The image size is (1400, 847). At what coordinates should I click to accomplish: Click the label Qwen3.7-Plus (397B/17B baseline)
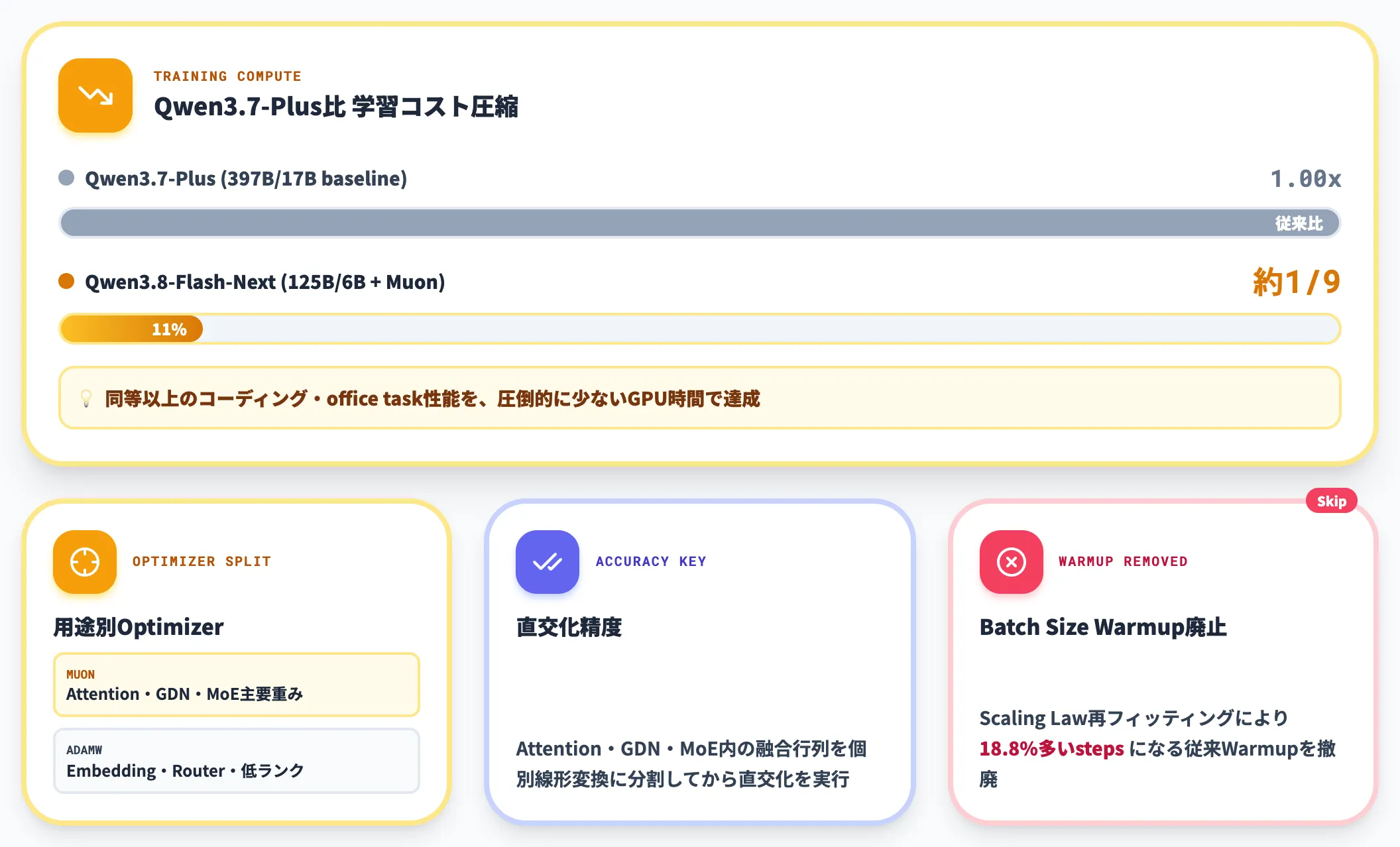[246, 178]
